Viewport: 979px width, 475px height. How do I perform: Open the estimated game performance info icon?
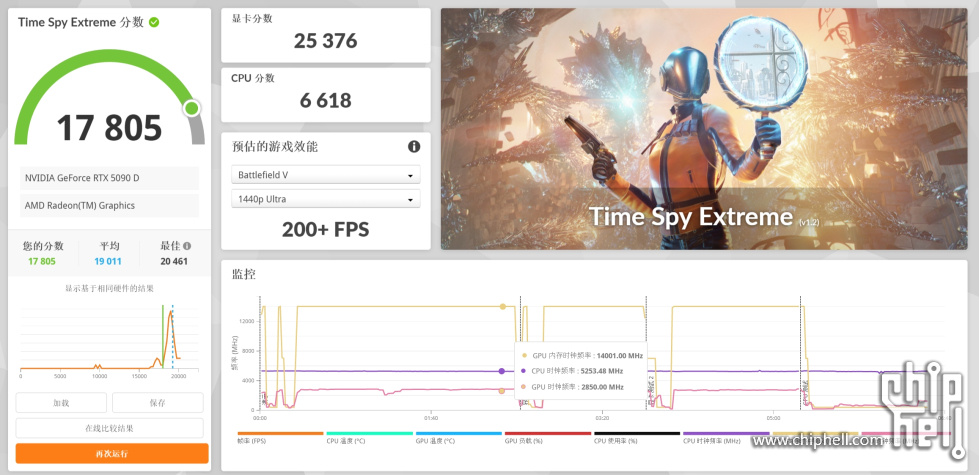click(414, 147)
